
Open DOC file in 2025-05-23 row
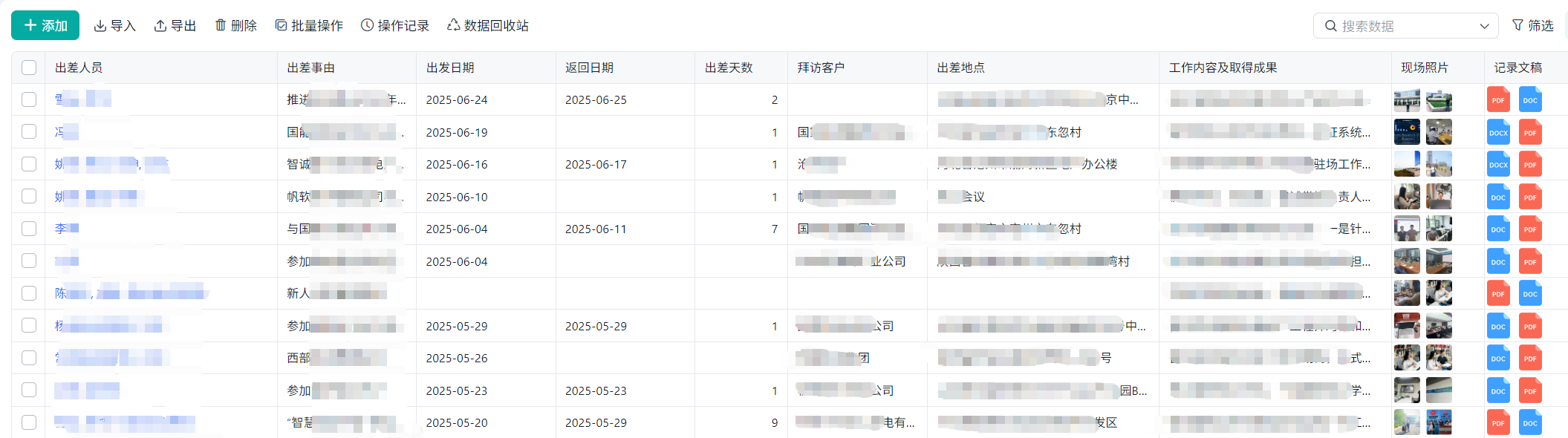coord(1498,391)
